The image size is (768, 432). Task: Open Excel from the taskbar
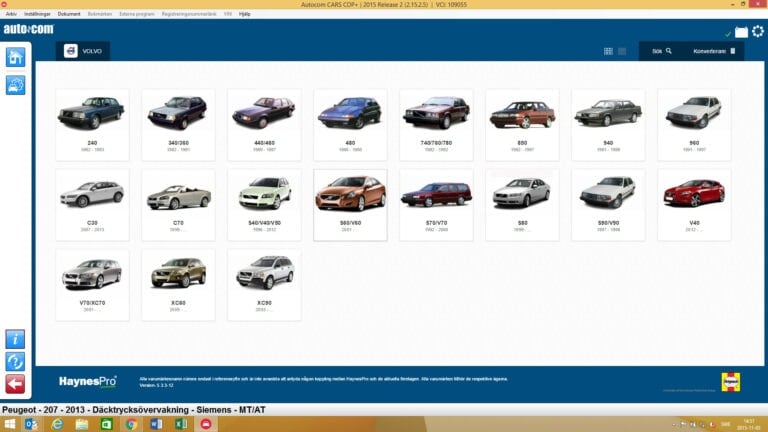click(181, 424)
